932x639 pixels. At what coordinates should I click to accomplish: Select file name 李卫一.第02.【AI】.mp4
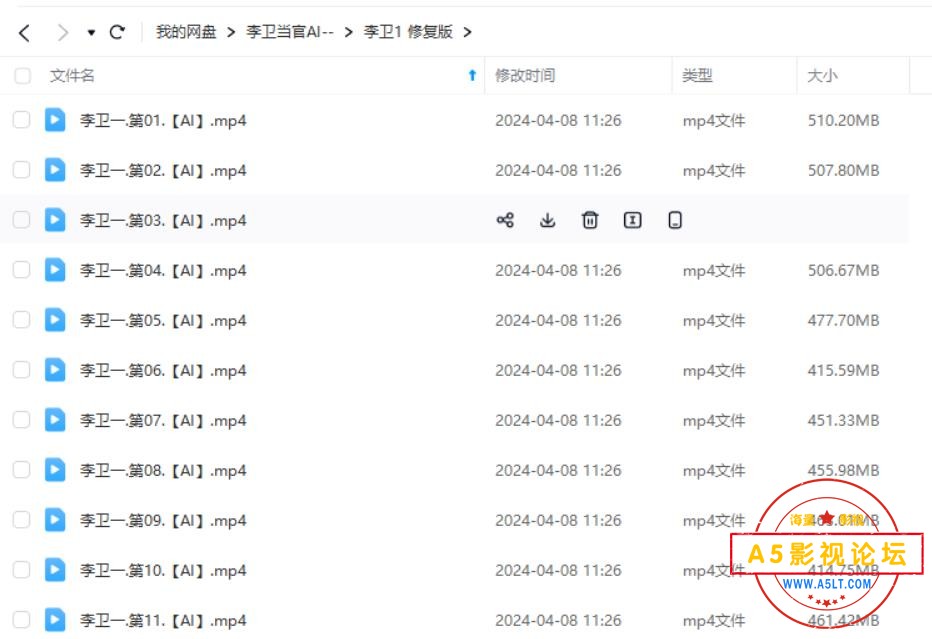click(x=163, y=171)
